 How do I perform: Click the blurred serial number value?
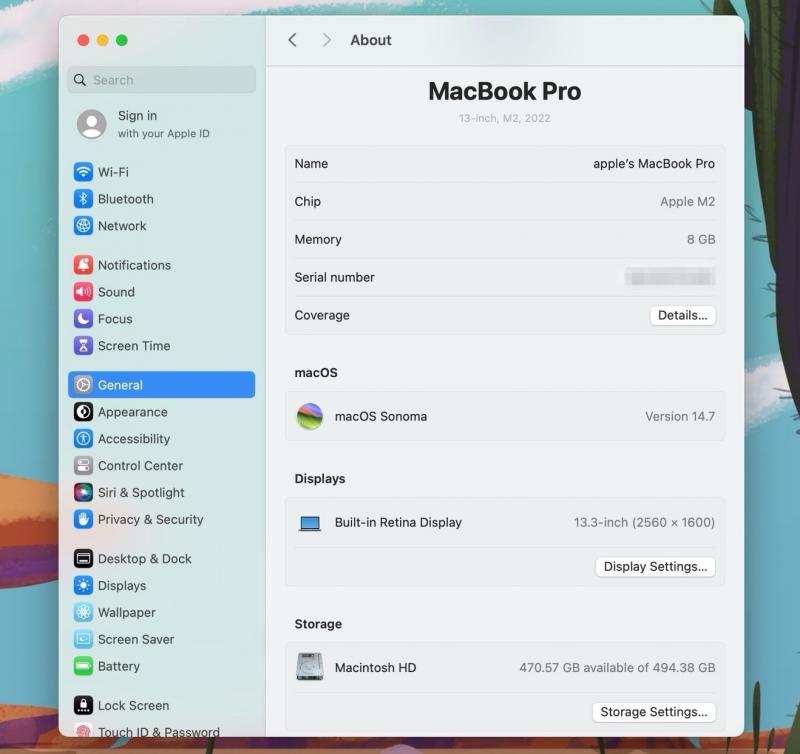pos(670,278)
